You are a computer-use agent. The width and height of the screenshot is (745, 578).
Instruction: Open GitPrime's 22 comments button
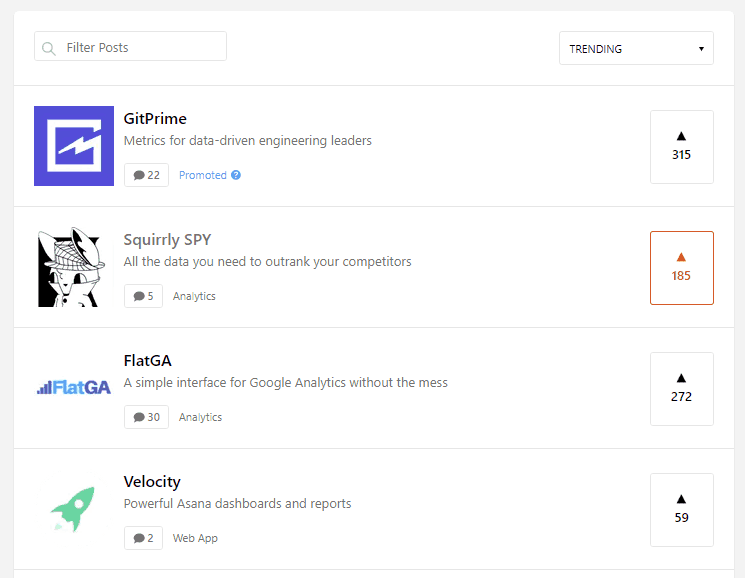point(146,175)
